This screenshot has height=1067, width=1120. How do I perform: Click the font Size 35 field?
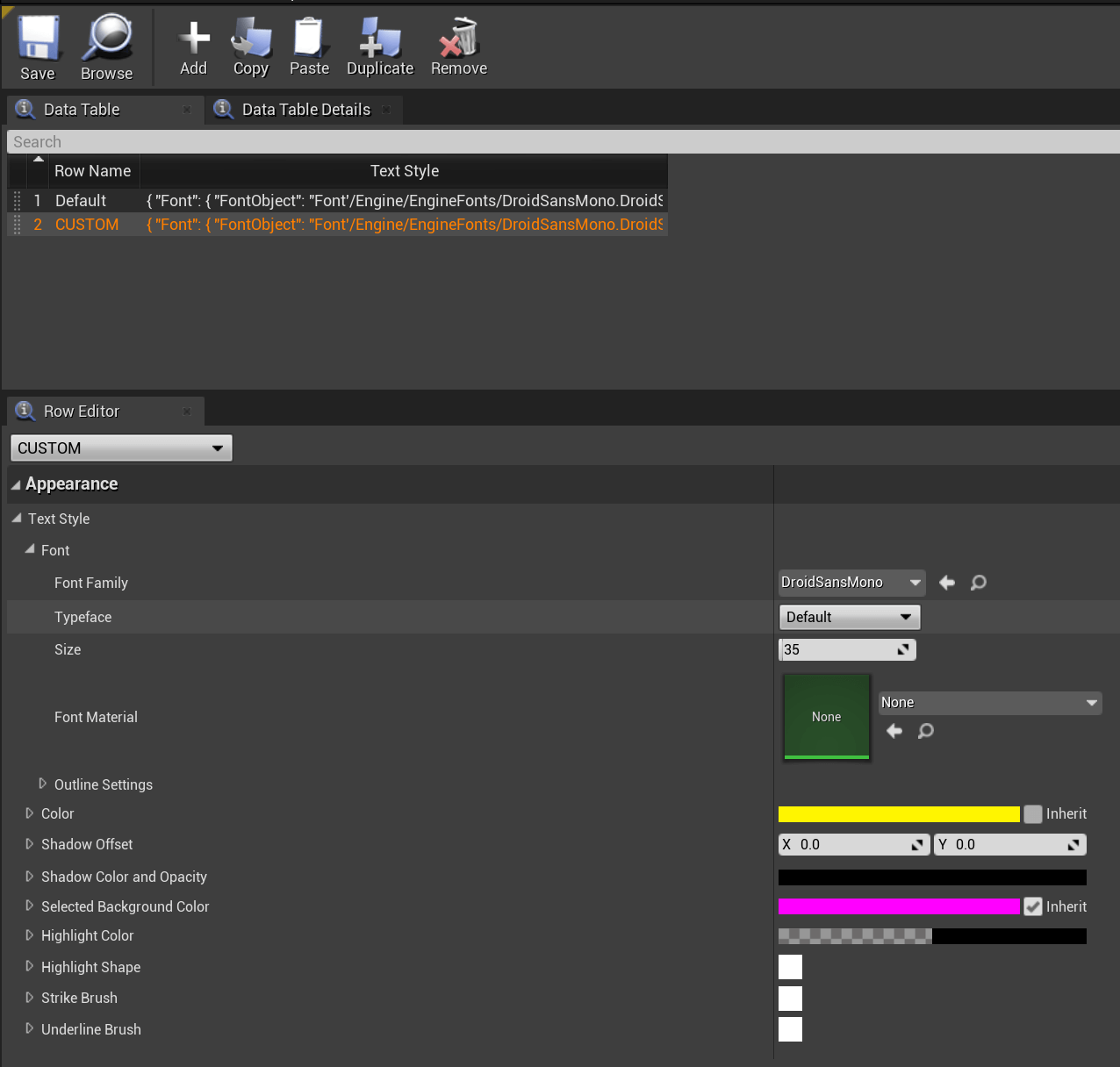tap(848, 650)
